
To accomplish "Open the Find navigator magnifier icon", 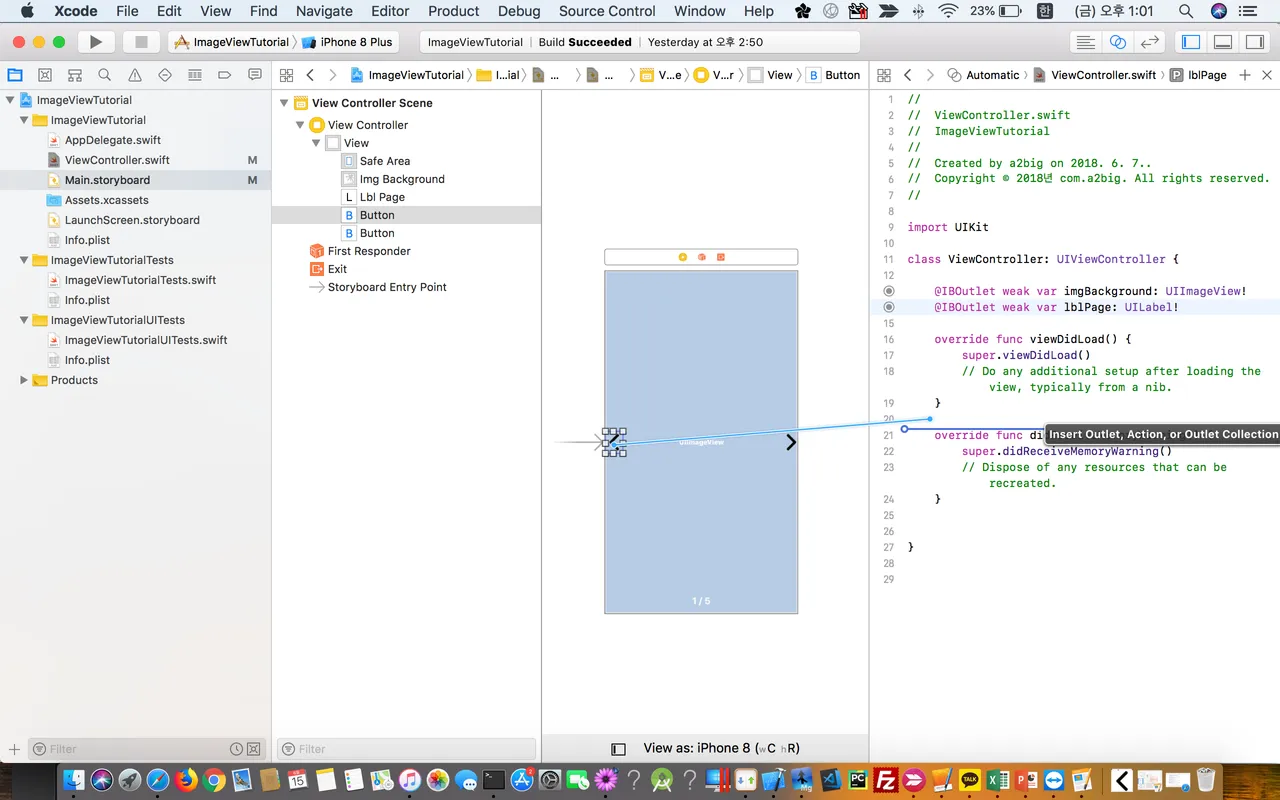I will pos(105,75).
